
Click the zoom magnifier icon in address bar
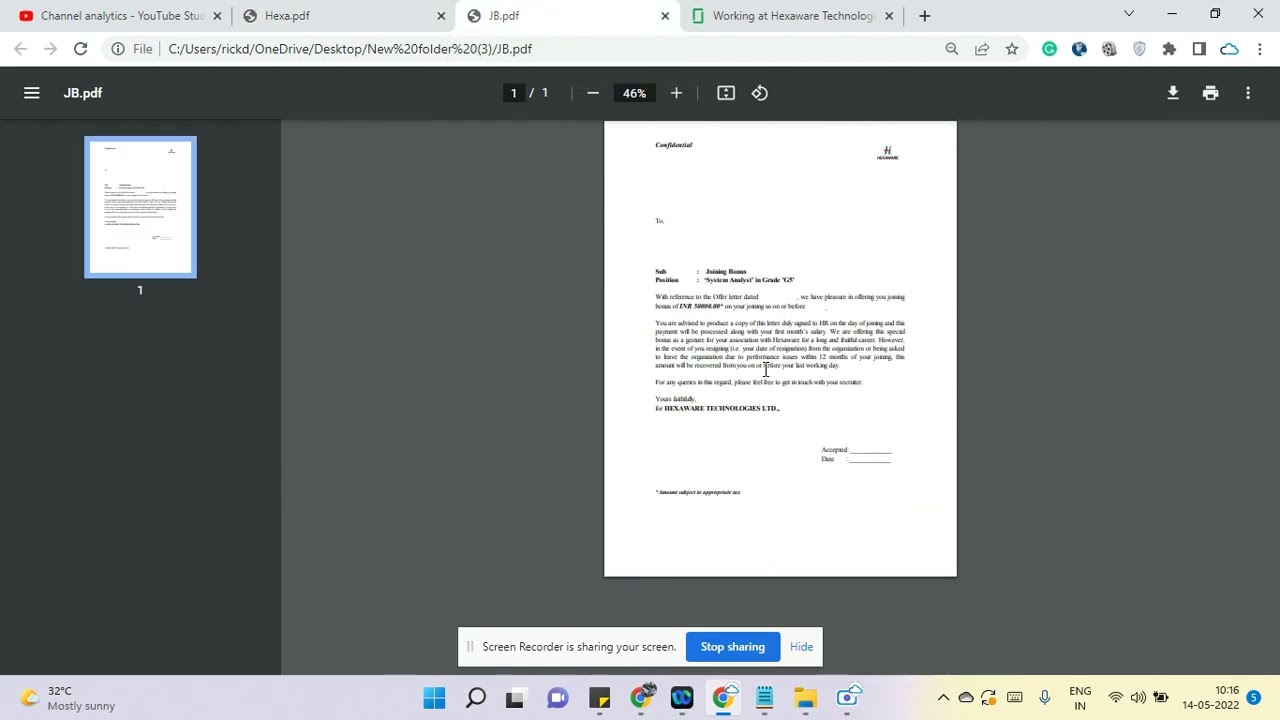pos(952,49)
